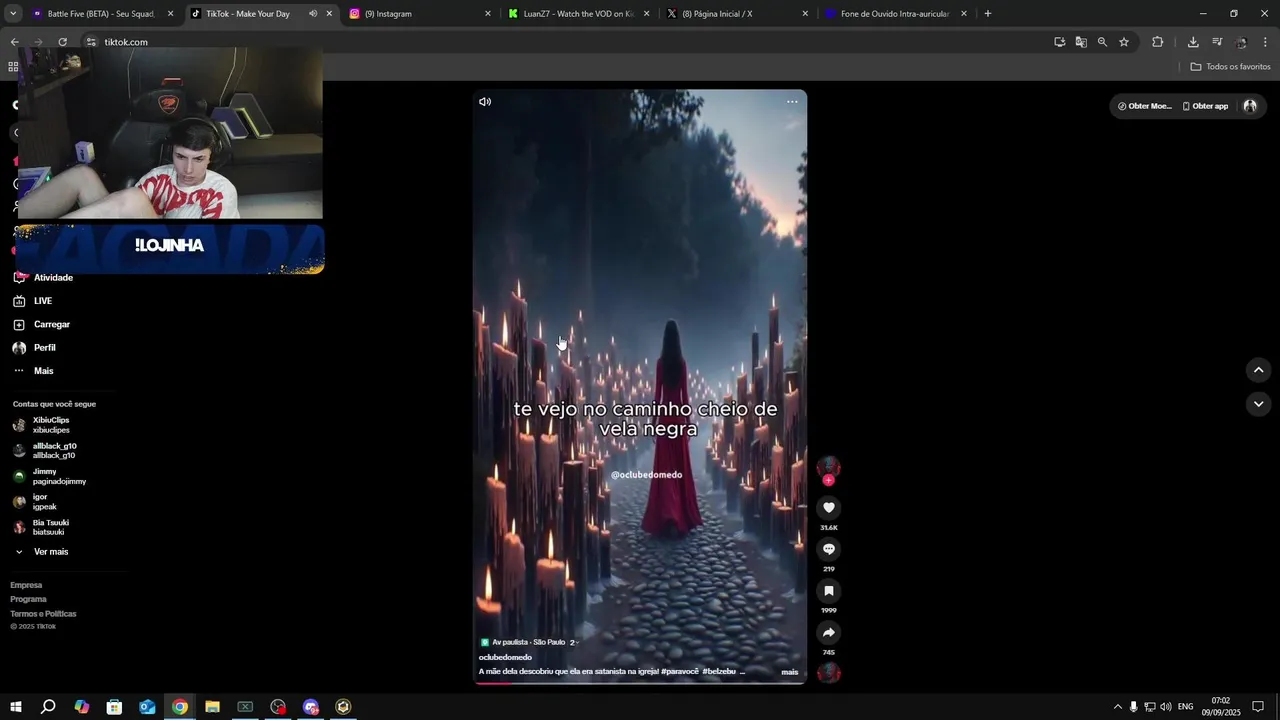The height and width of the screenshot is (720, 1280).
Task: Open the spinning sound disc thumbnail
Action: coord(828,672)
